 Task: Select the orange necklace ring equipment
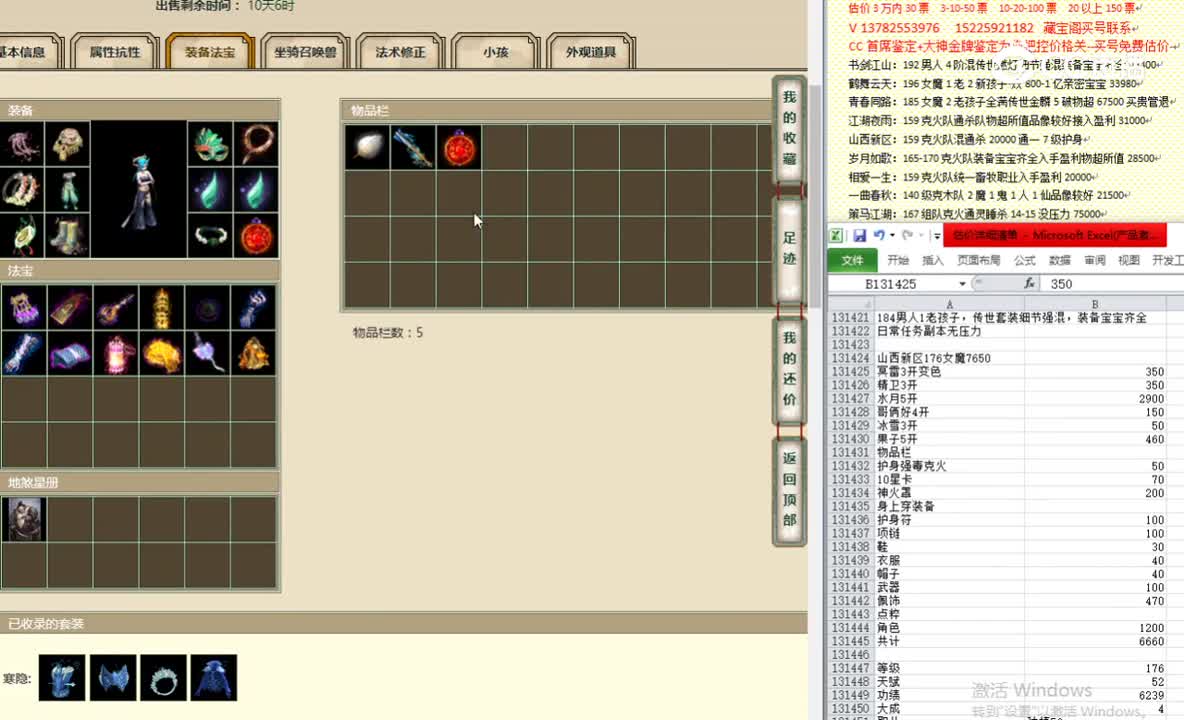pos(256,144)
